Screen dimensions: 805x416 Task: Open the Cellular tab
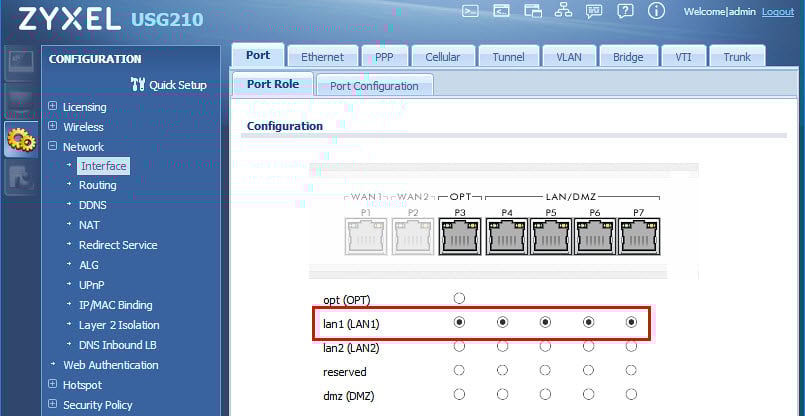[x=443, y=56]
